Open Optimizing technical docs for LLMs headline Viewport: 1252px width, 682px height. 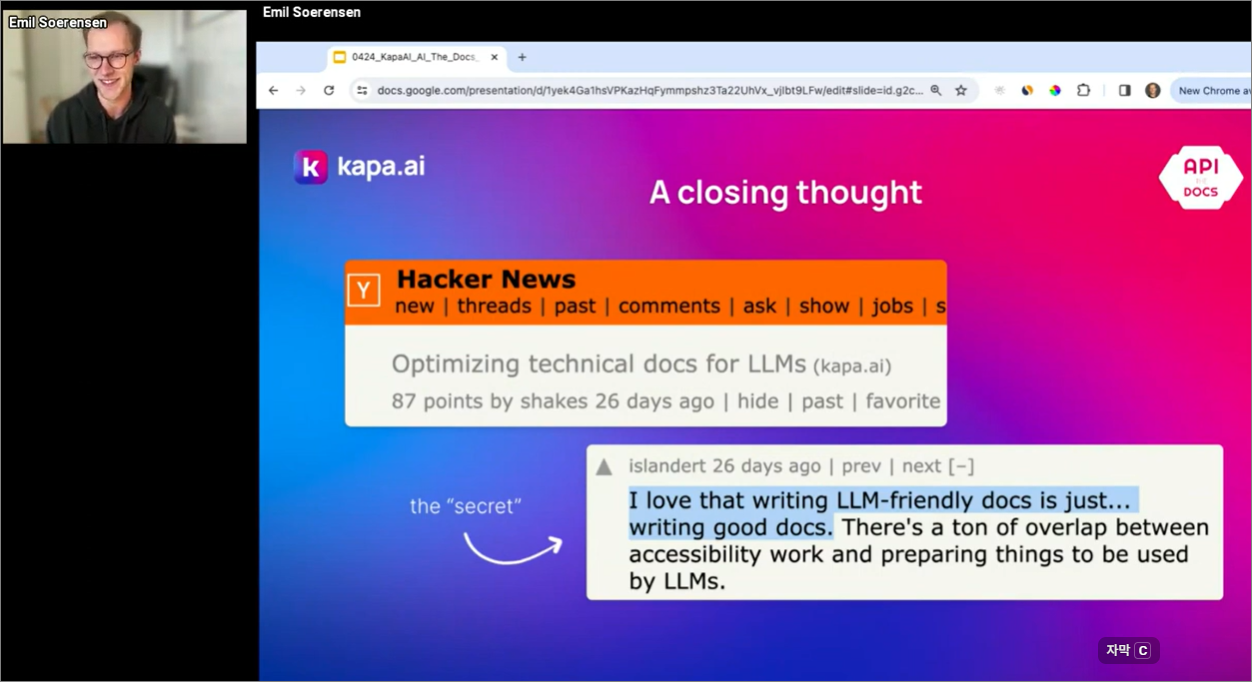599,364
